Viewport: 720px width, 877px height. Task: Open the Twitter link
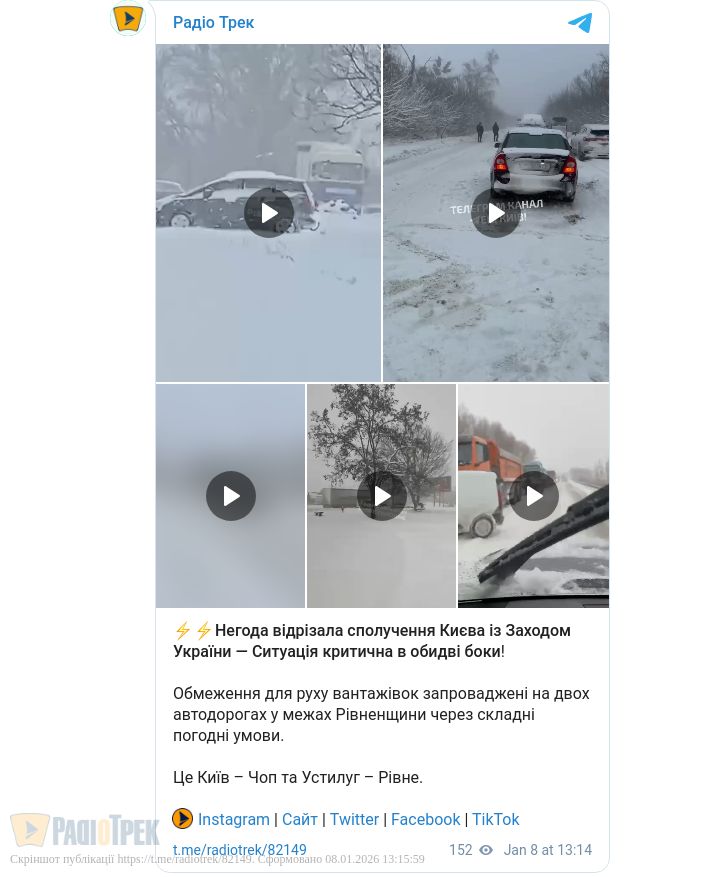coord(354,819)
